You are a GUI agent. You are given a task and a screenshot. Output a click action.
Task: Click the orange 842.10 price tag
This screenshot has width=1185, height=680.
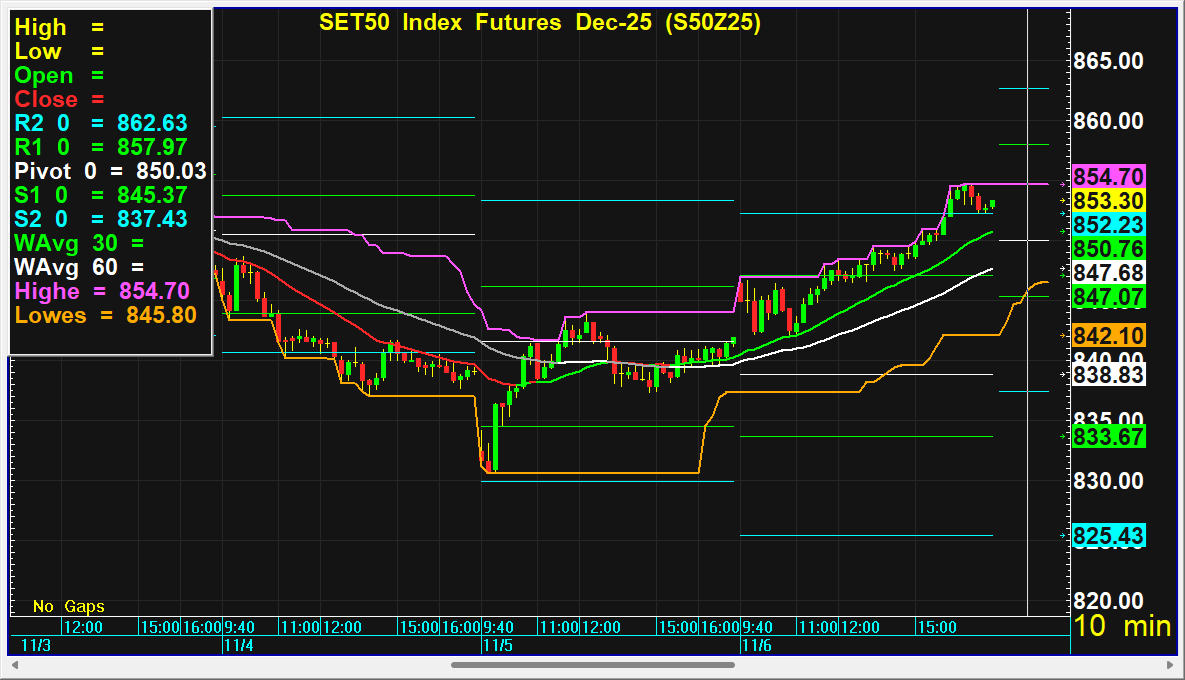[1108, 335]
